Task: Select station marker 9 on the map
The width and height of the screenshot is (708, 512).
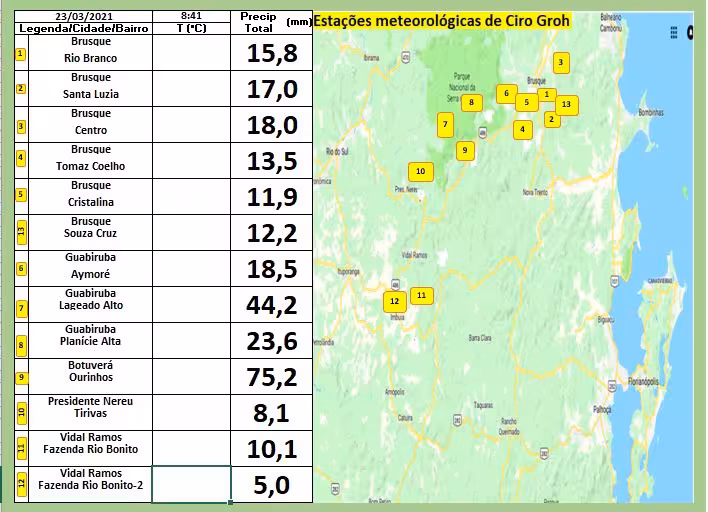Action: 464,151
